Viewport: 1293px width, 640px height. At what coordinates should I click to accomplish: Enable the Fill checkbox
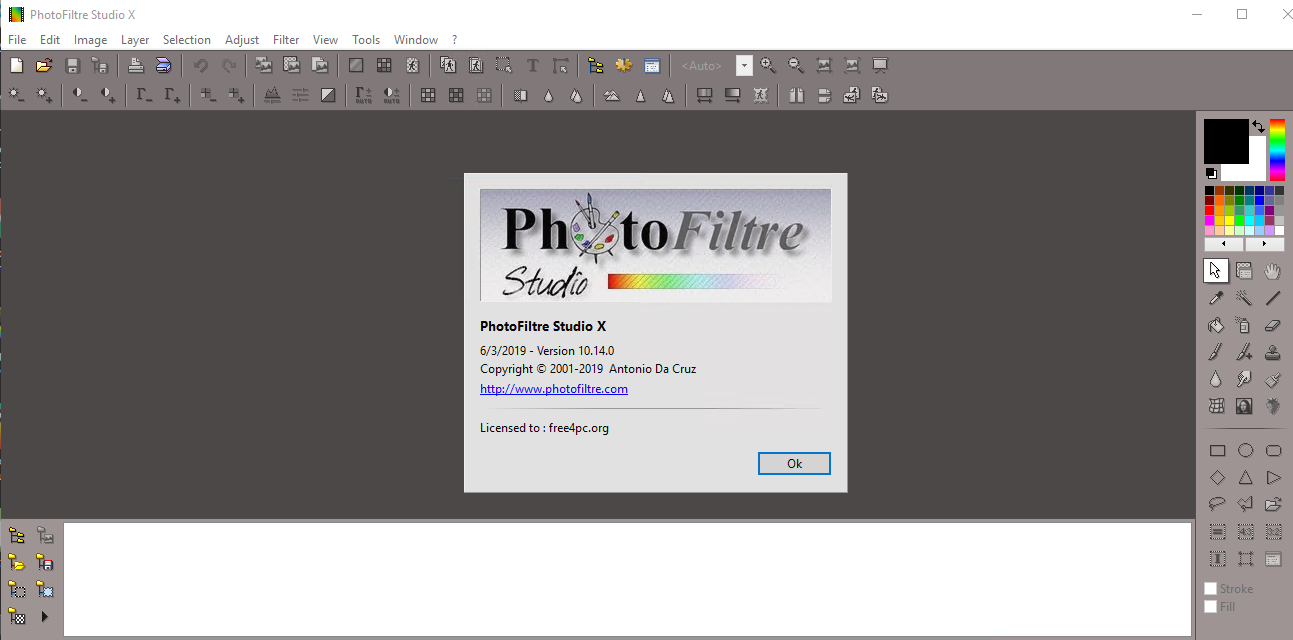tap(1211, 607)
